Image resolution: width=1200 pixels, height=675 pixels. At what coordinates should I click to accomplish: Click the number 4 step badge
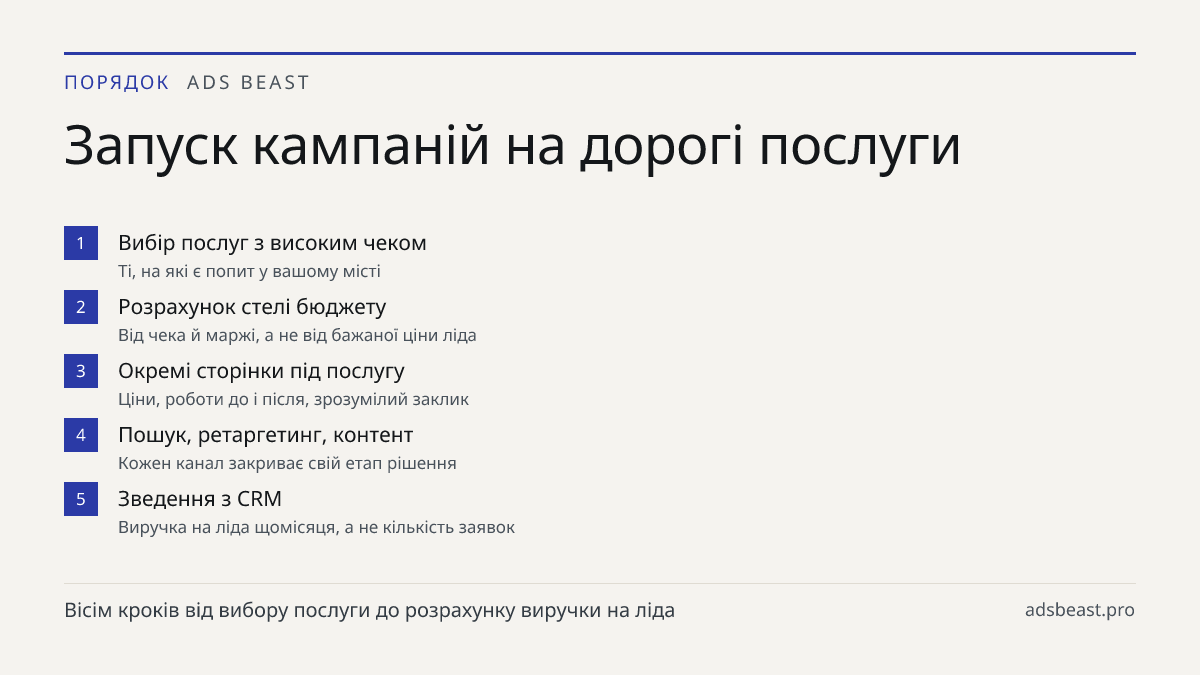point(81,435)
